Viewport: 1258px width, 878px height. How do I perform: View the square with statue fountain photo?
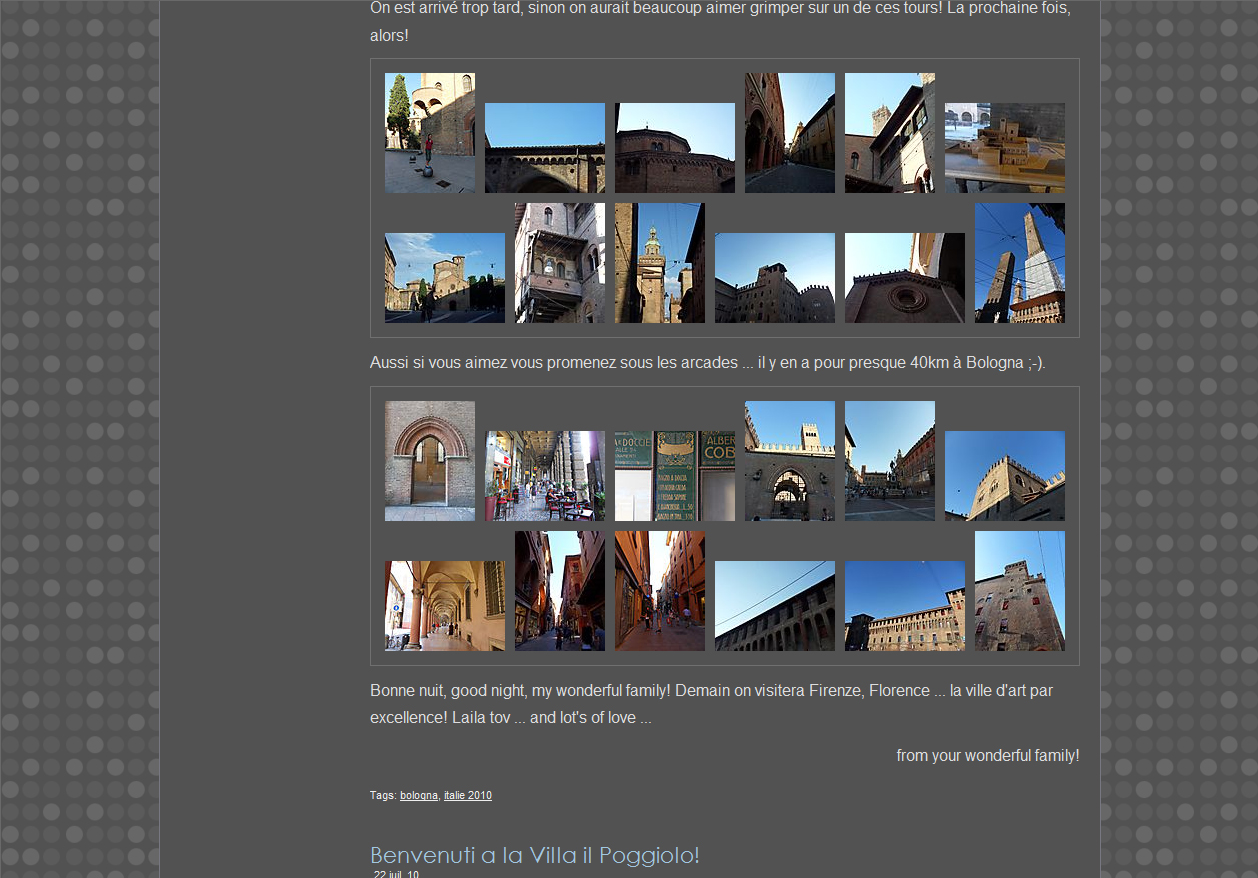889,461
